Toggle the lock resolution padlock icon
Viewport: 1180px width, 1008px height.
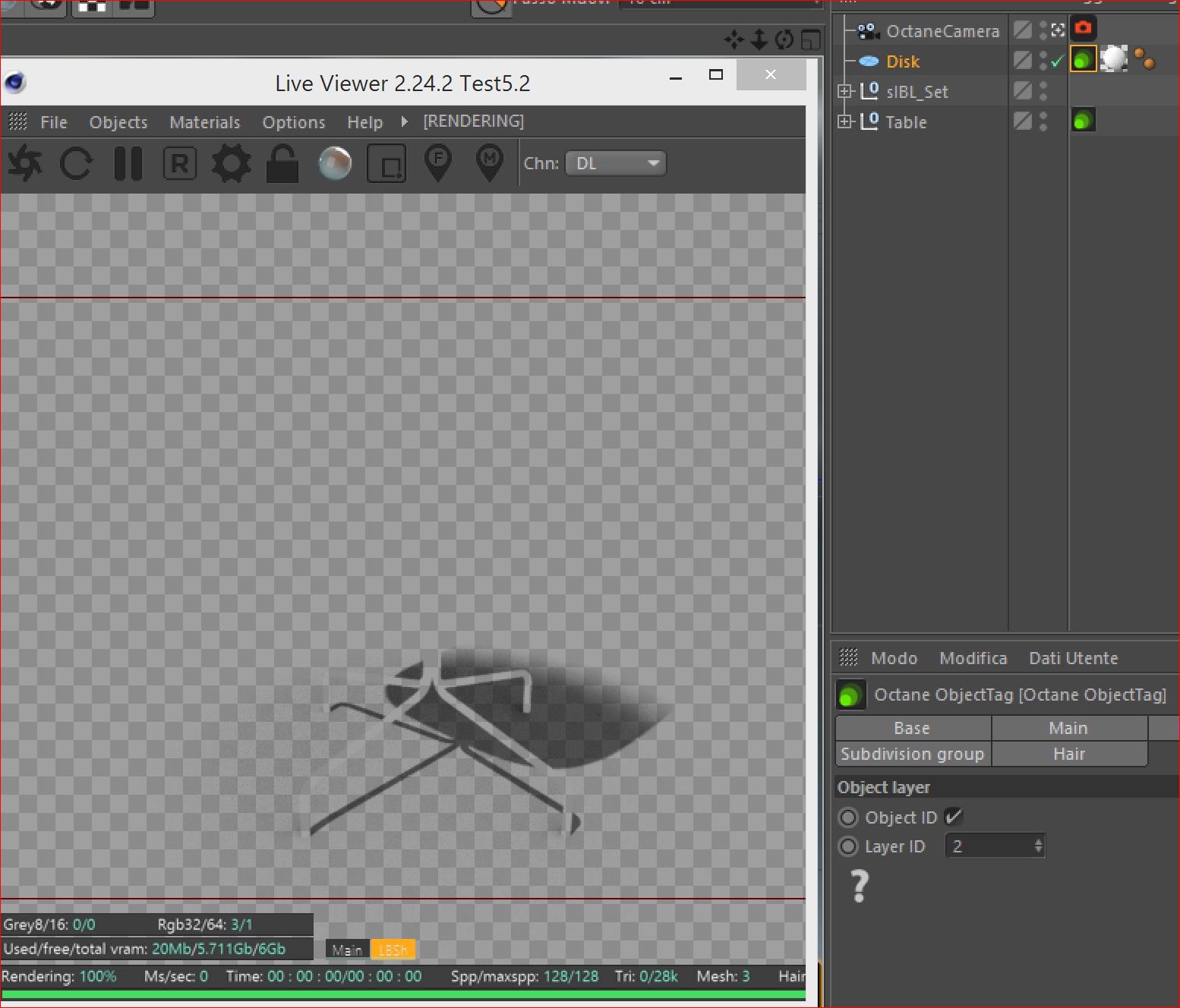(x=282, y=163)
